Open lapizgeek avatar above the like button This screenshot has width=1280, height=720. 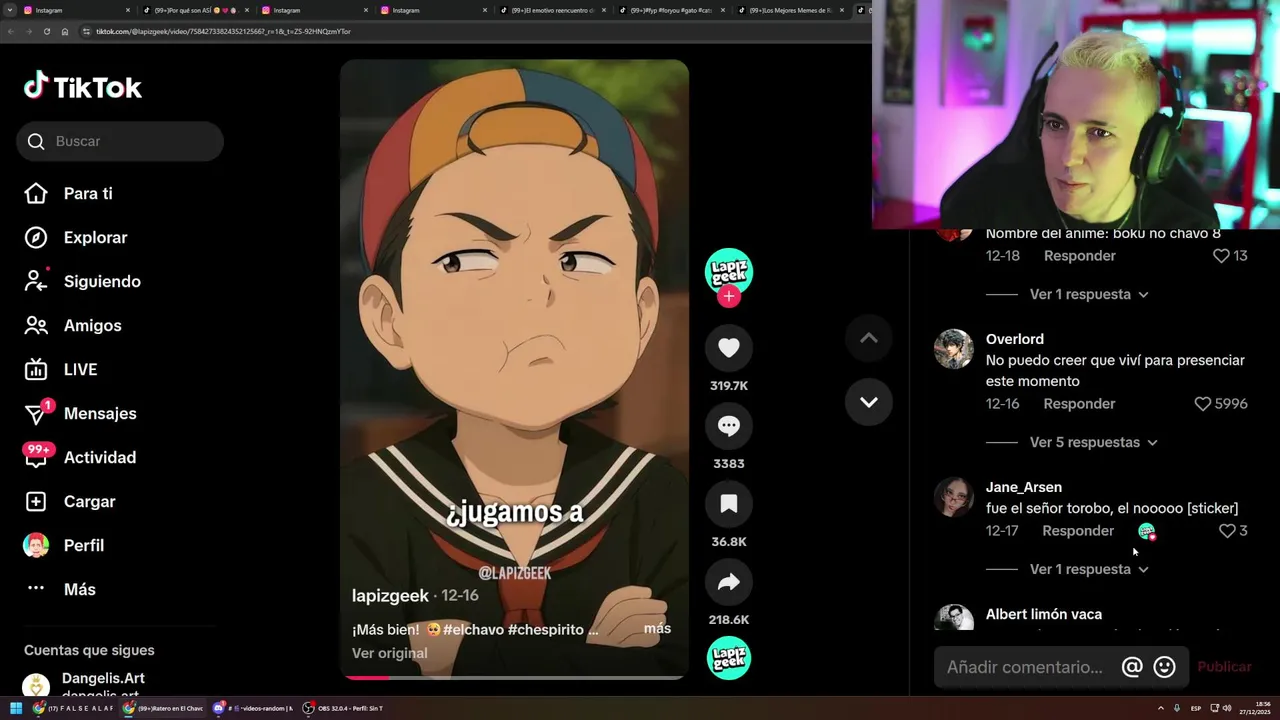pos(729,271)
